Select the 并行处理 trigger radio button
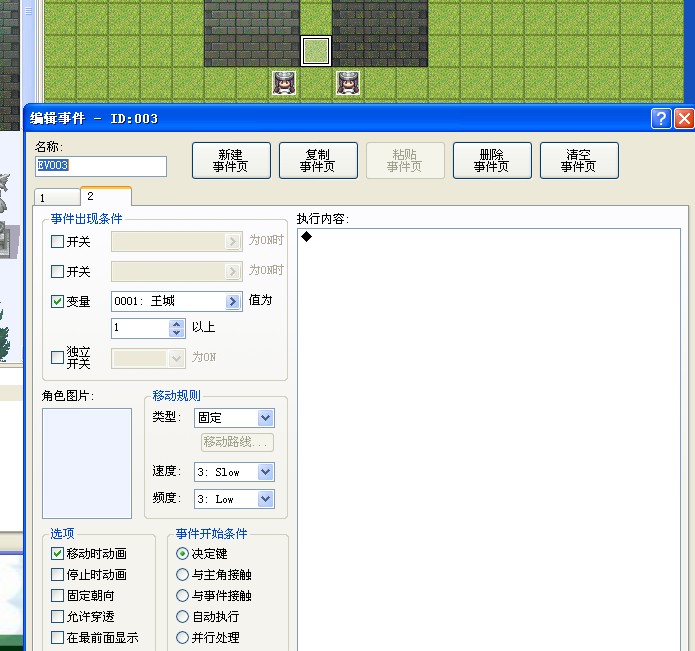The width and height of the screenshot is (695, 651). [182, 637]
